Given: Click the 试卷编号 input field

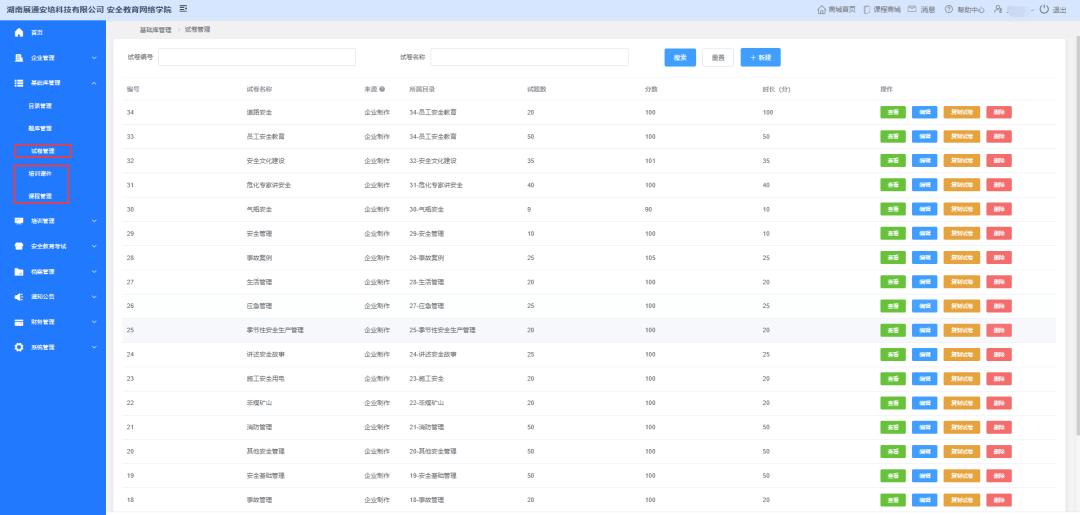Looking at the screenshot, I should tap(256, 57).
